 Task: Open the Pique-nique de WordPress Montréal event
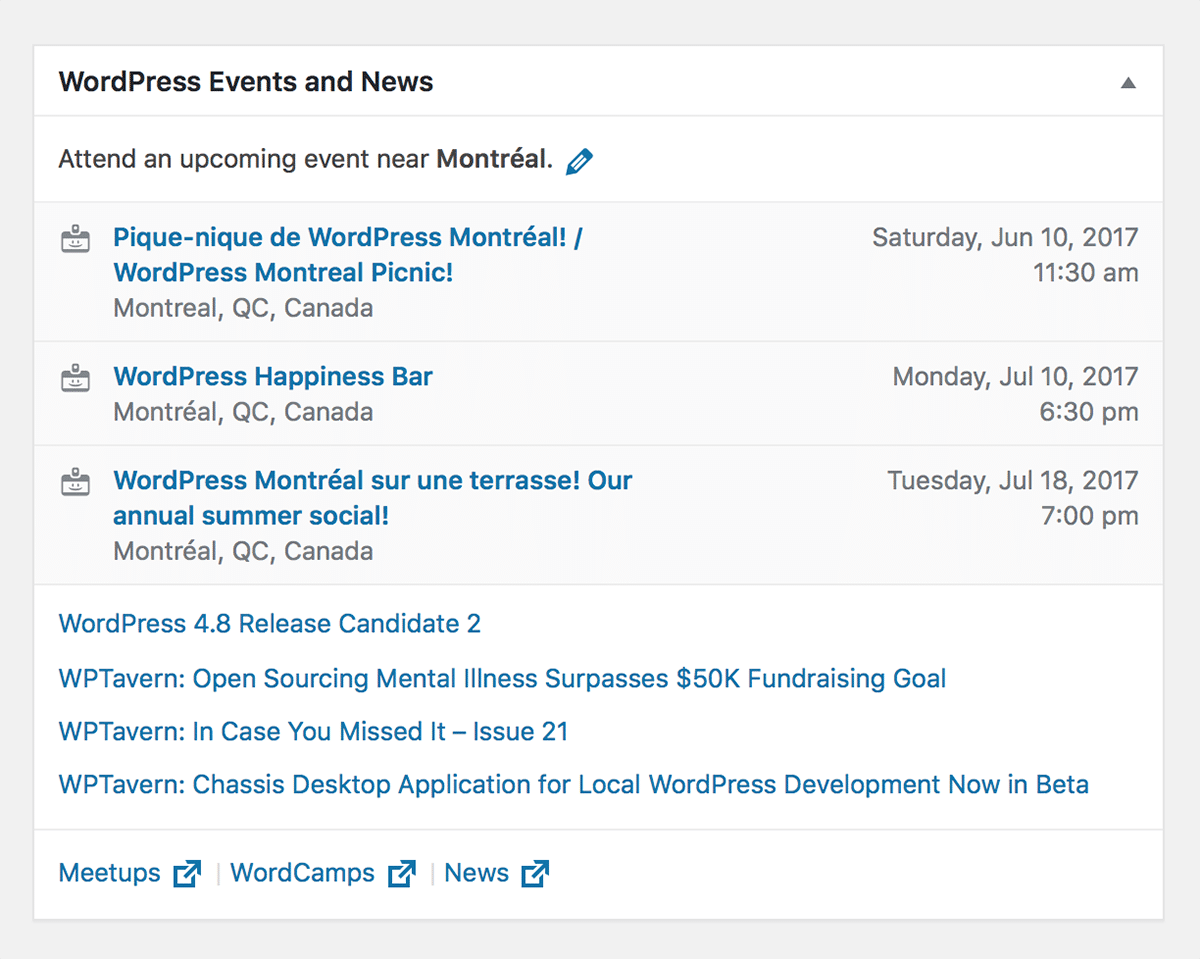348,255
